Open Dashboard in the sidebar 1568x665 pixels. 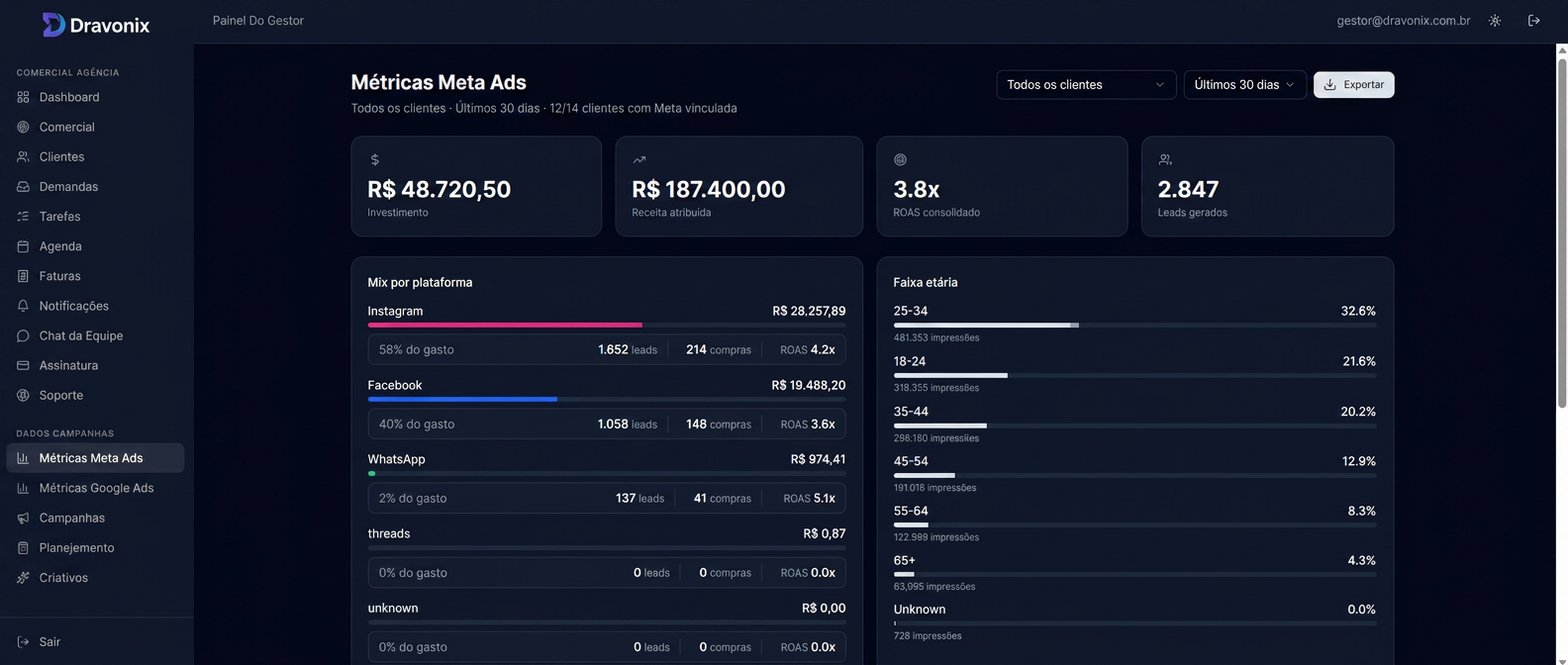95,97
